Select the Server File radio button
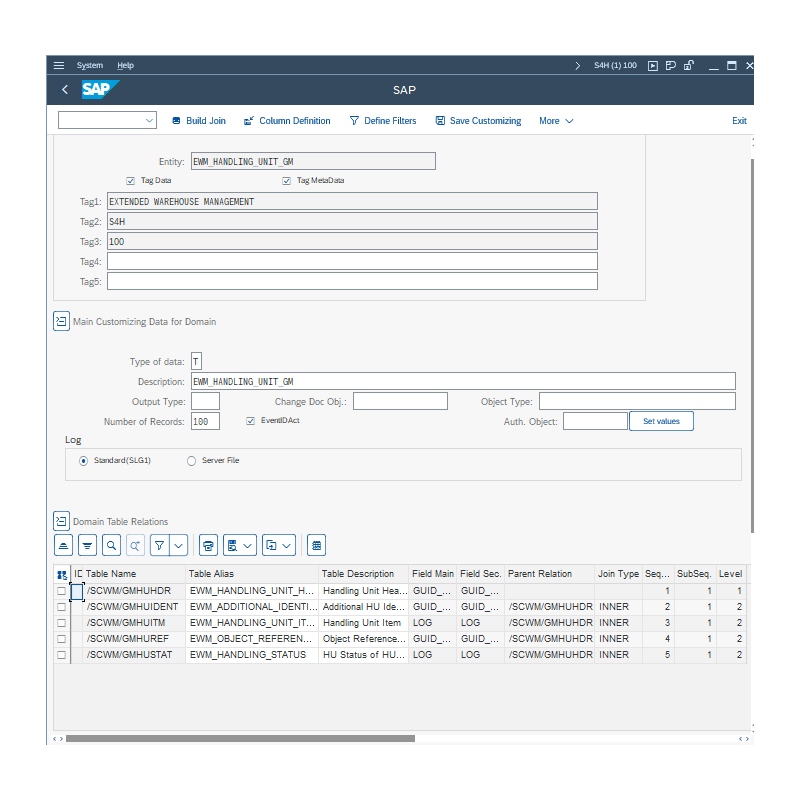The width and height of the screenshot is (800, 800). click(192, 461)
